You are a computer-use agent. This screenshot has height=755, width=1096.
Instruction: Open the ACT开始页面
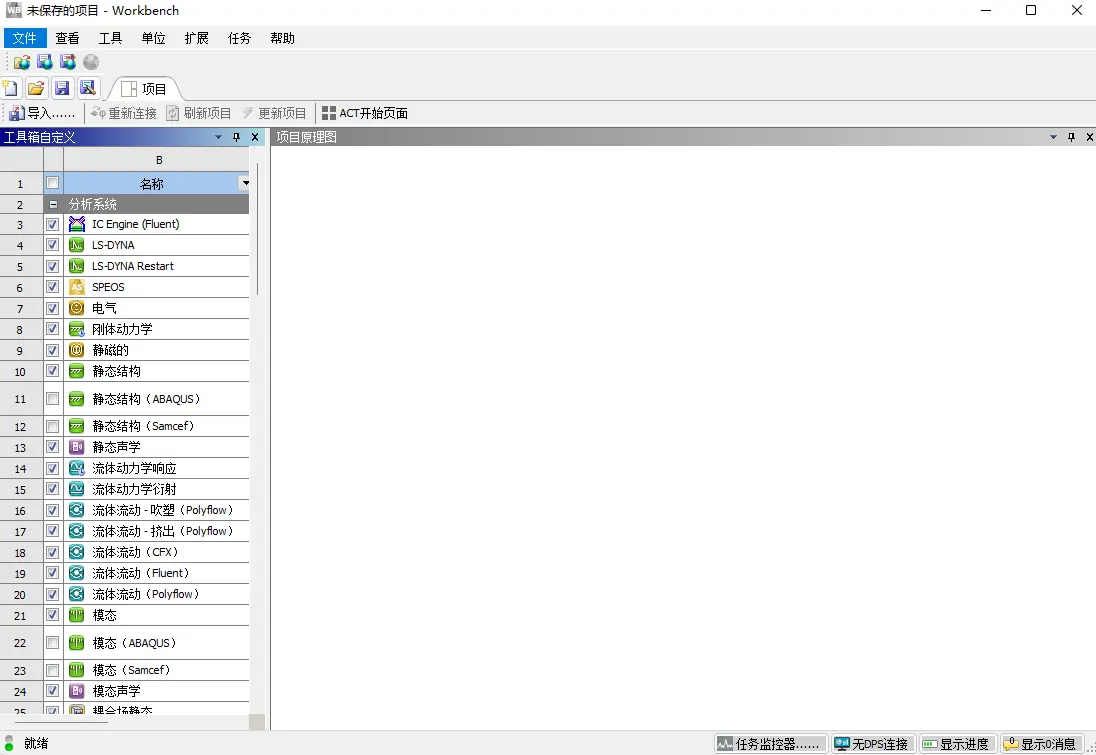pos(365,113)
